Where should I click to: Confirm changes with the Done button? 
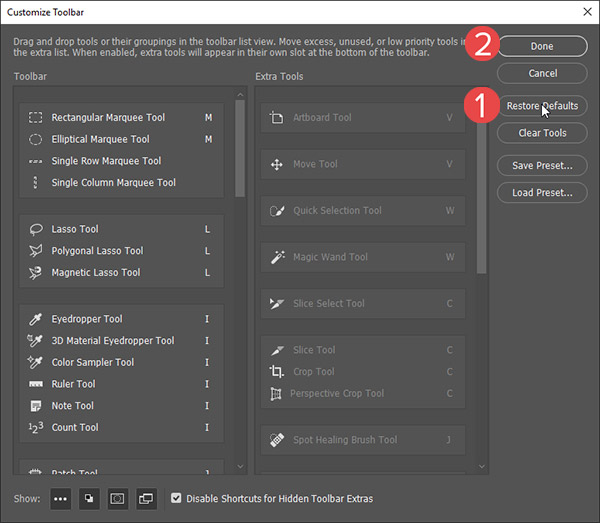click(542, 46)
